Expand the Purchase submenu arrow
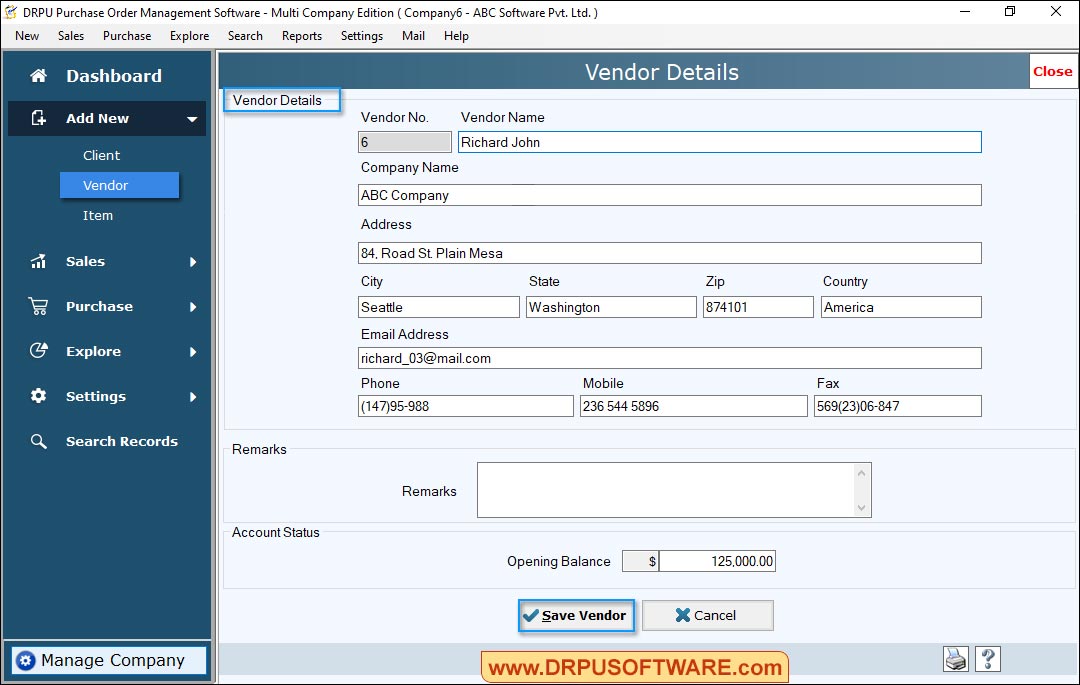The image size is (1080, 685). click(x=193, y=306)
